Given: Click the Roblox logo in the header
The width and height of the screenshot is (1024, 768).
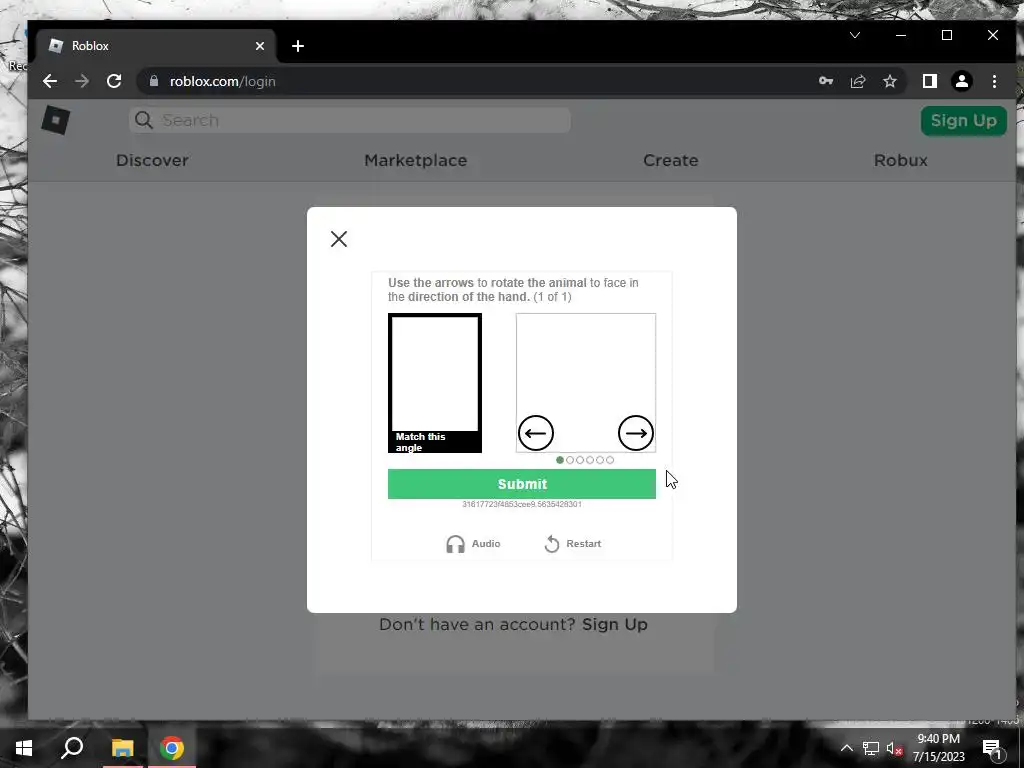Looking at the screenshot, I should click(x=56, y=120).
